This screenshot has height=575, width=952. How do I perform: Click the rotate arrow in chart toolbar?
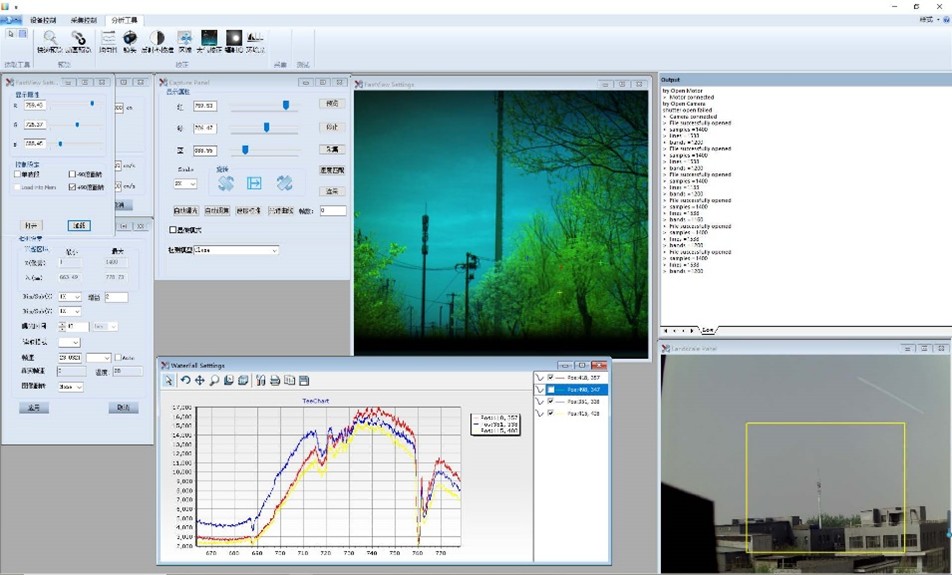[185, 380]
